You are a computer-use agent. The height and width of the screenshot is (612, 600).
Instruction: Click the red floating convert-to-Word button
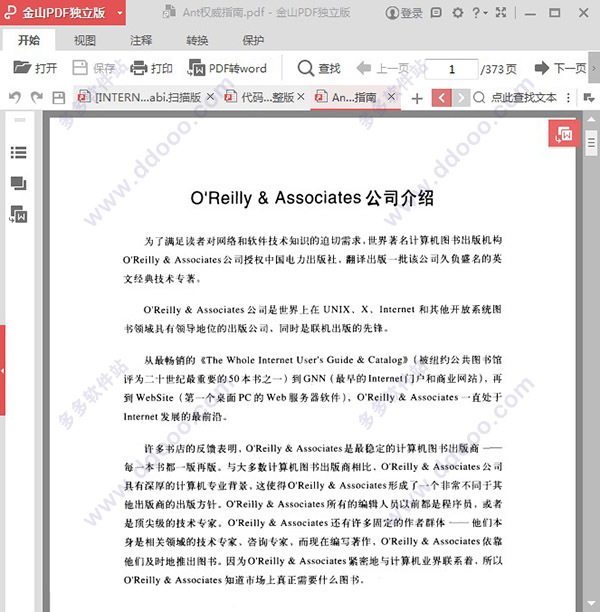tap(564, 133)
